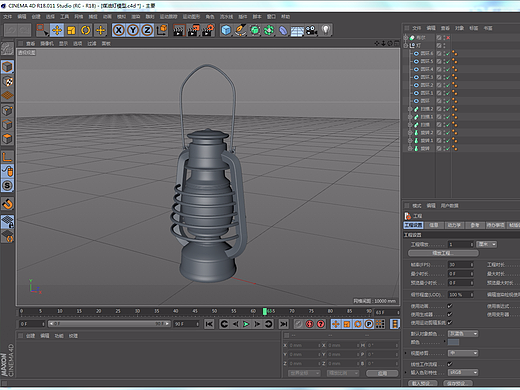Click the purple Bend deformer icon
The image size is (520, 390).
[x=283, y=30]
